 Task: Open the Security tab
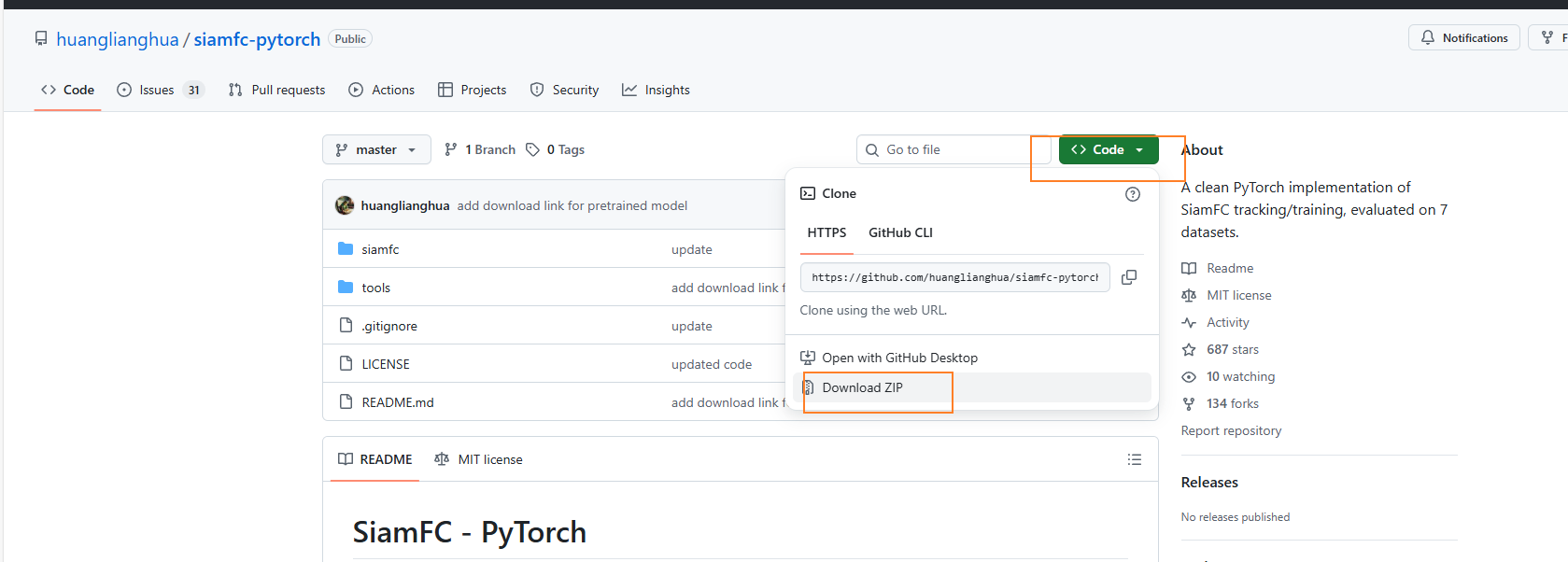tap(564, 90)
